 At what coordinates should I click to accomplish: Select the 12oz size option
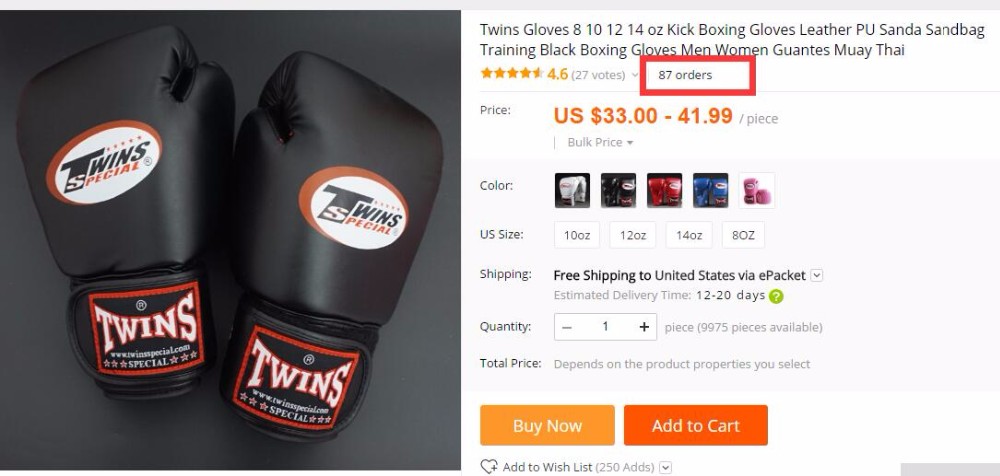pyautogui.click(x=633, y=235)
